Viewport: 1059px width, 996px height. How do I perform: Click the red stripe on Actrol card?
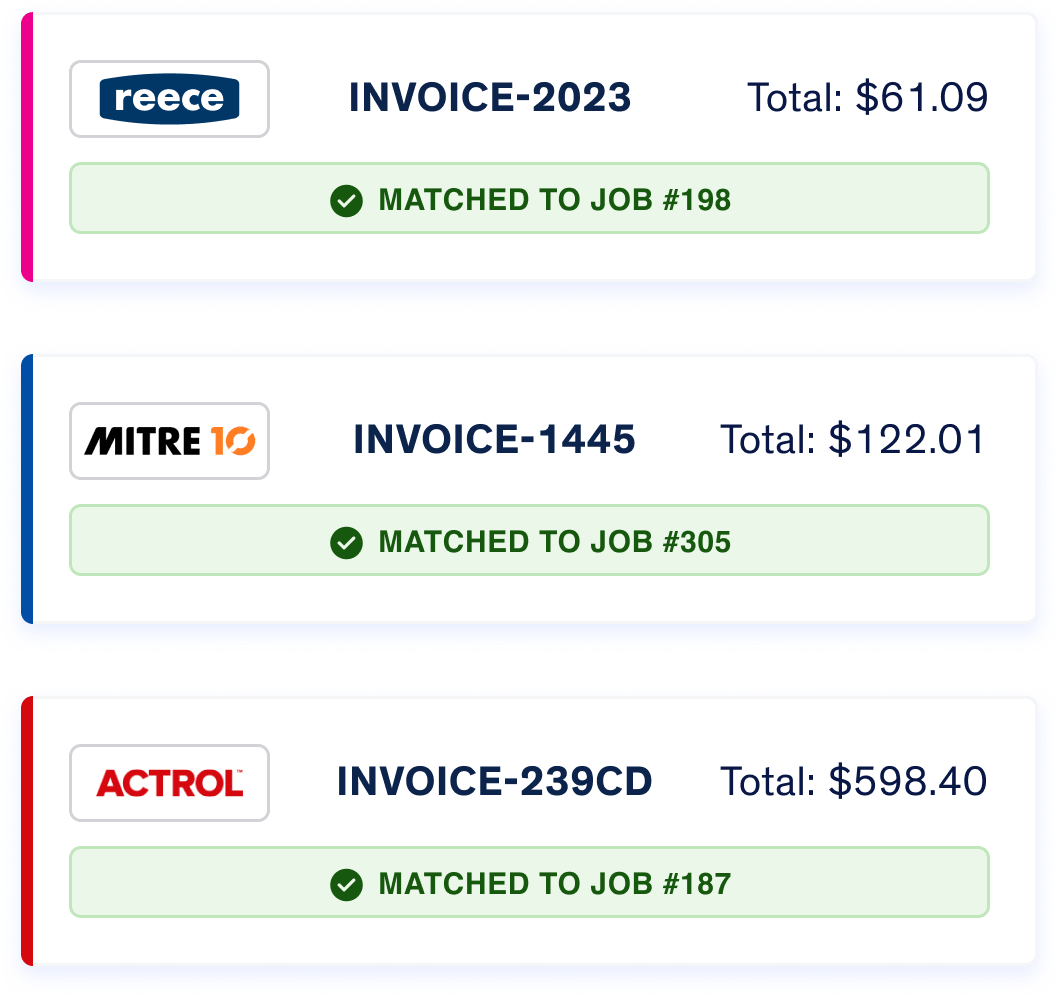tap(27, 831)
